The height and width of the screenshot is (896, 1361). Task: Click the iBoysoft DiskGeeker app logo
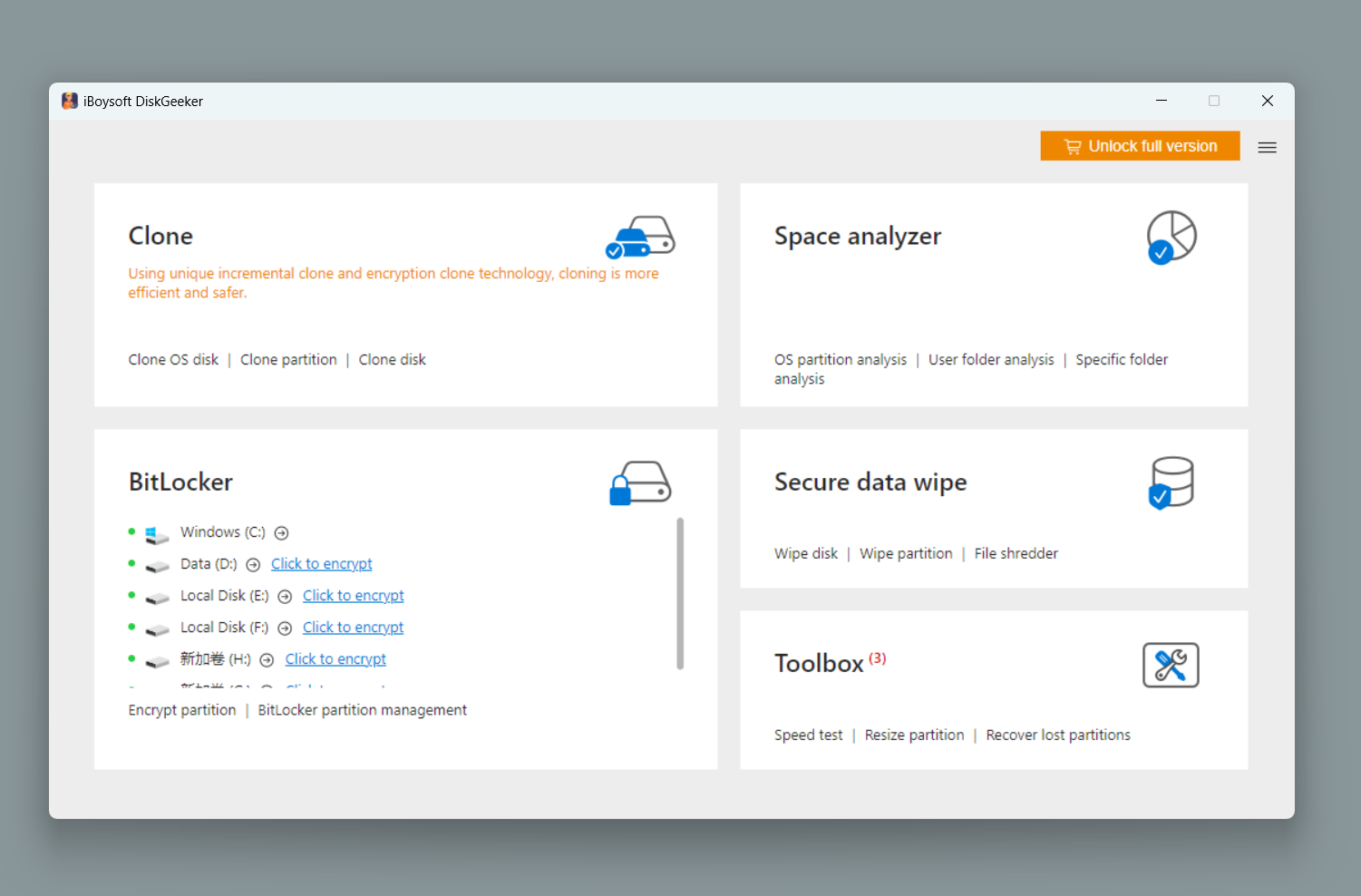(70, 101)
